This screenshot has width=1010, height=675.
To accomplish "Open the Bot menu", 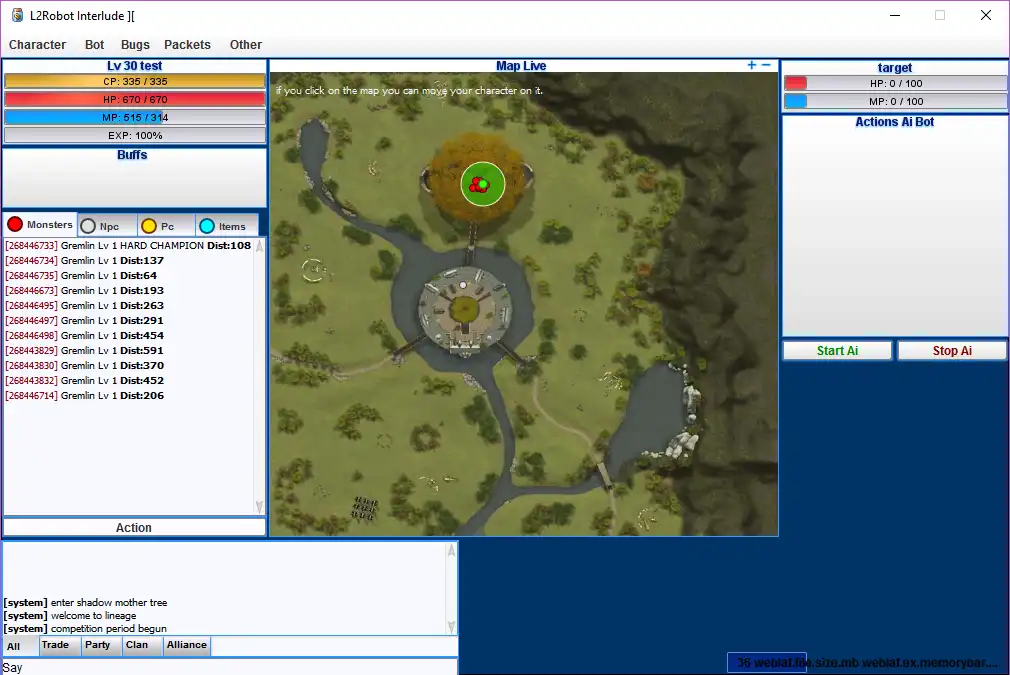I will [x=94, y=44].
